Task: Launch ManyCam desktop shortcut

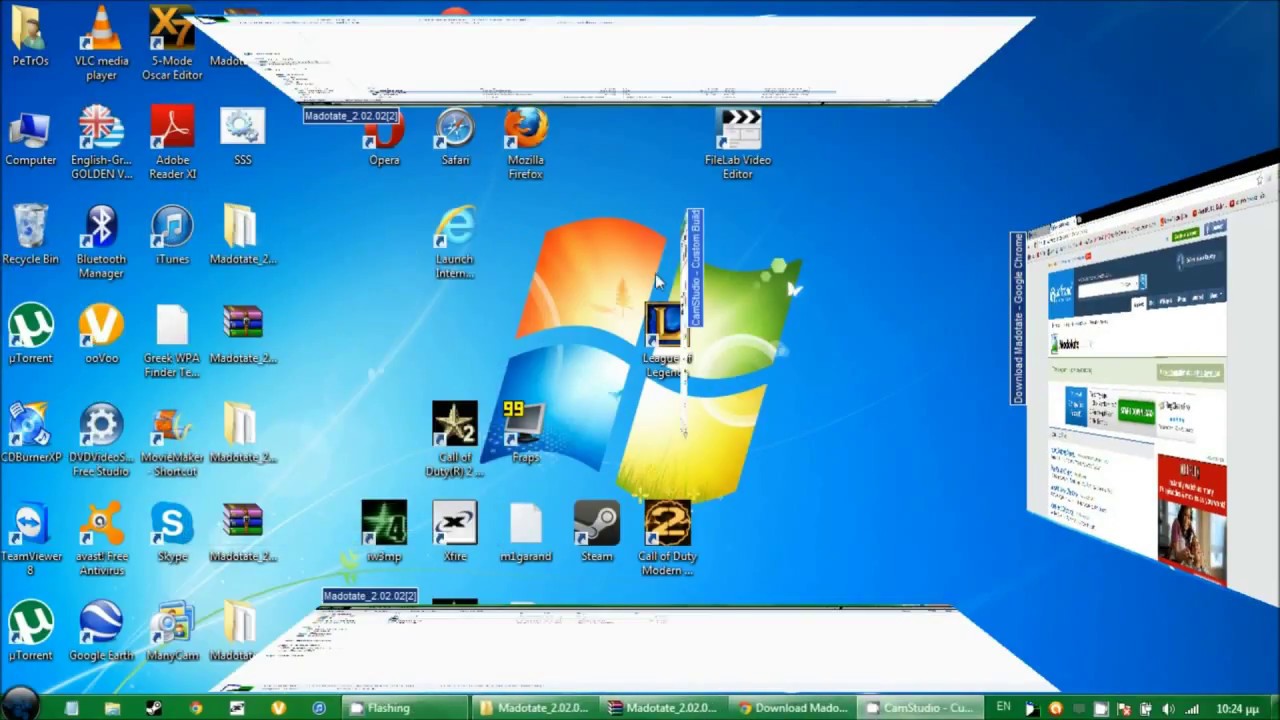Action: (x=172, y=631)
